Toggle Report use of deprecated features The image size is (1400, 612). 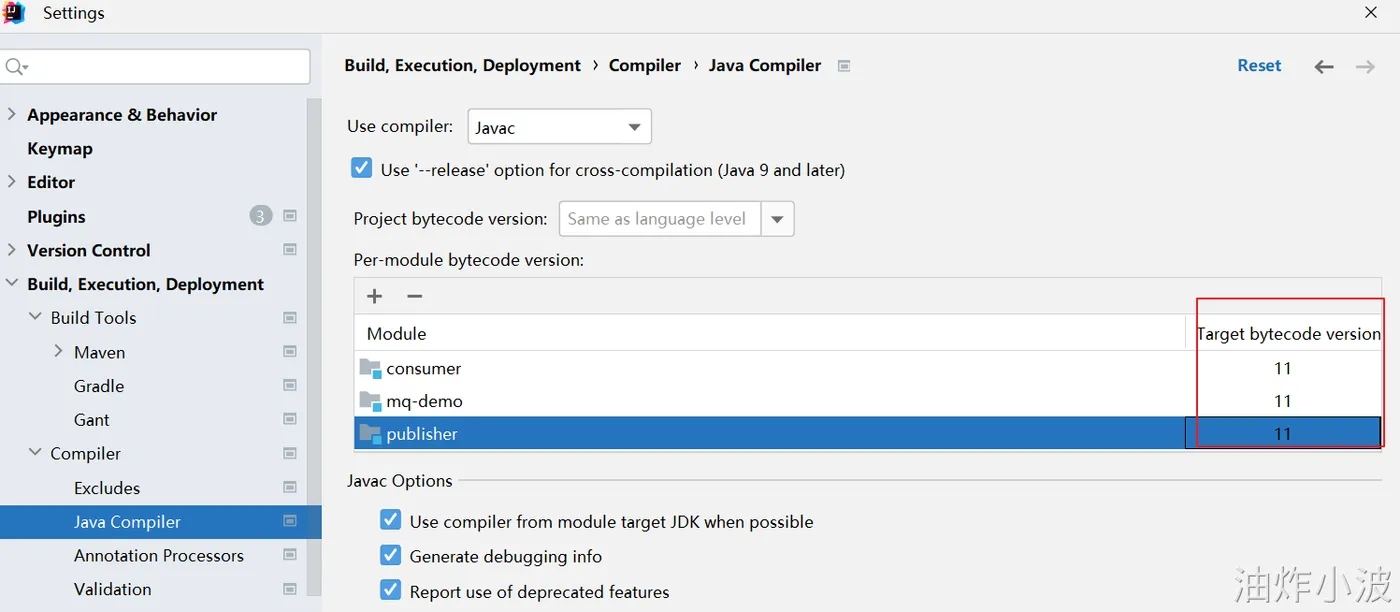[x=391, y=590]
